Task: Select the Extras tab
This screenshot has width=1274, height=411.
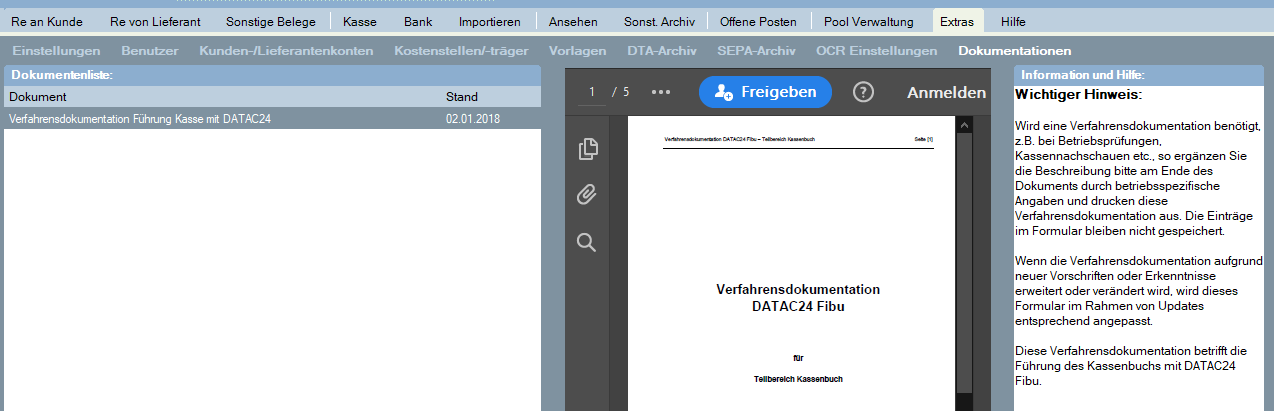Action: [x=957, y=21]
